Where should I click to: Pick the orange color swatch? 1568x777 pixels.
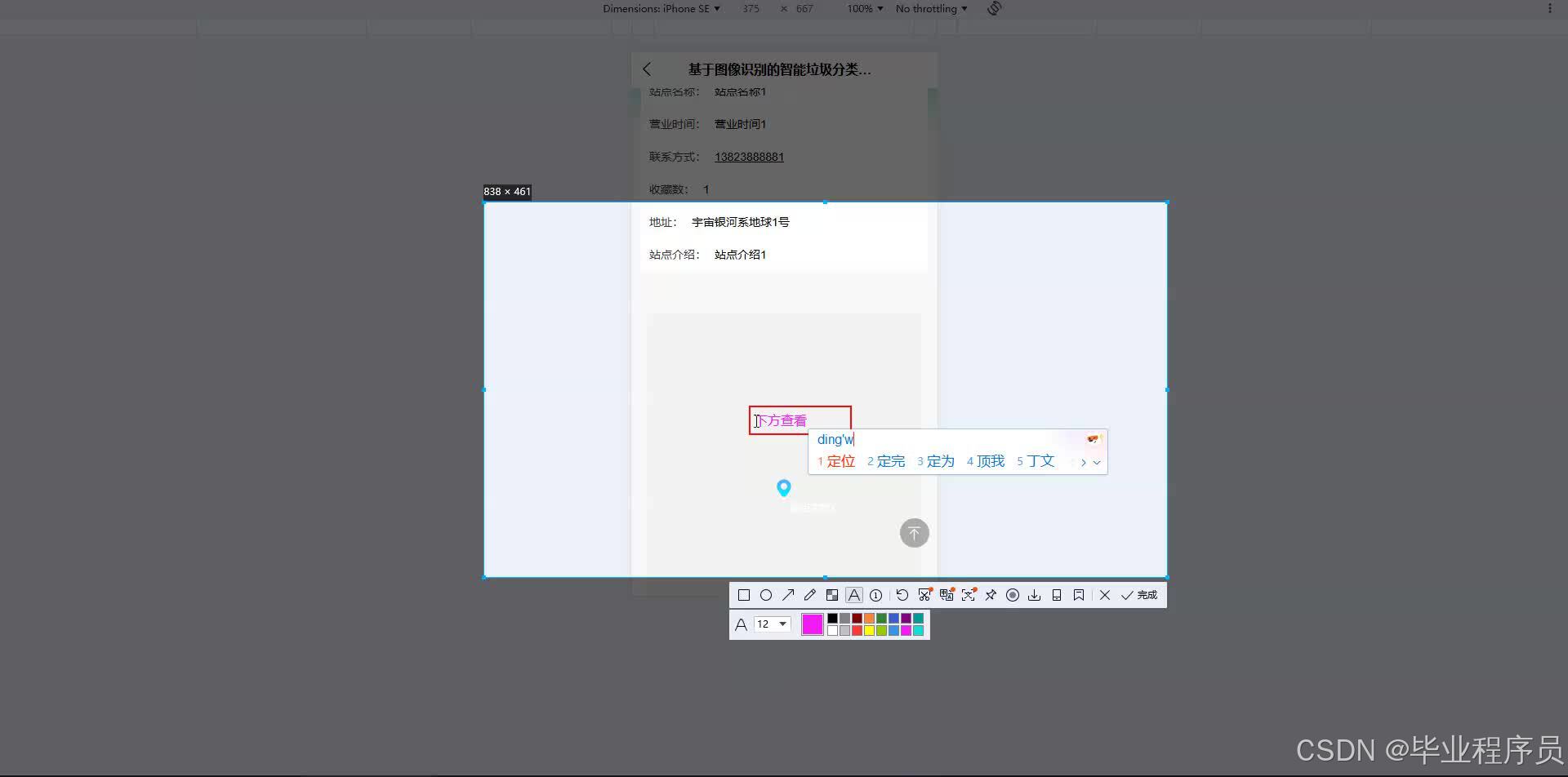pyautogui.click(x=870, y=619)
